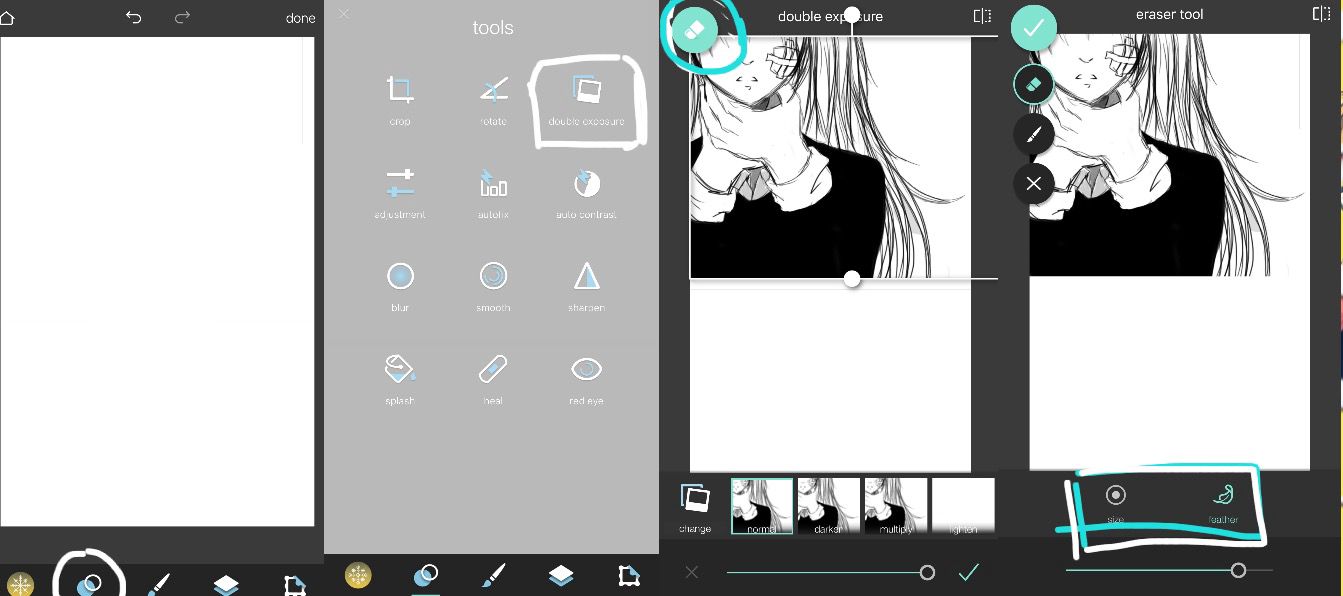Redo the last undone edit
This screenshot has height=596, width=1343.
[x=182, y=18]
